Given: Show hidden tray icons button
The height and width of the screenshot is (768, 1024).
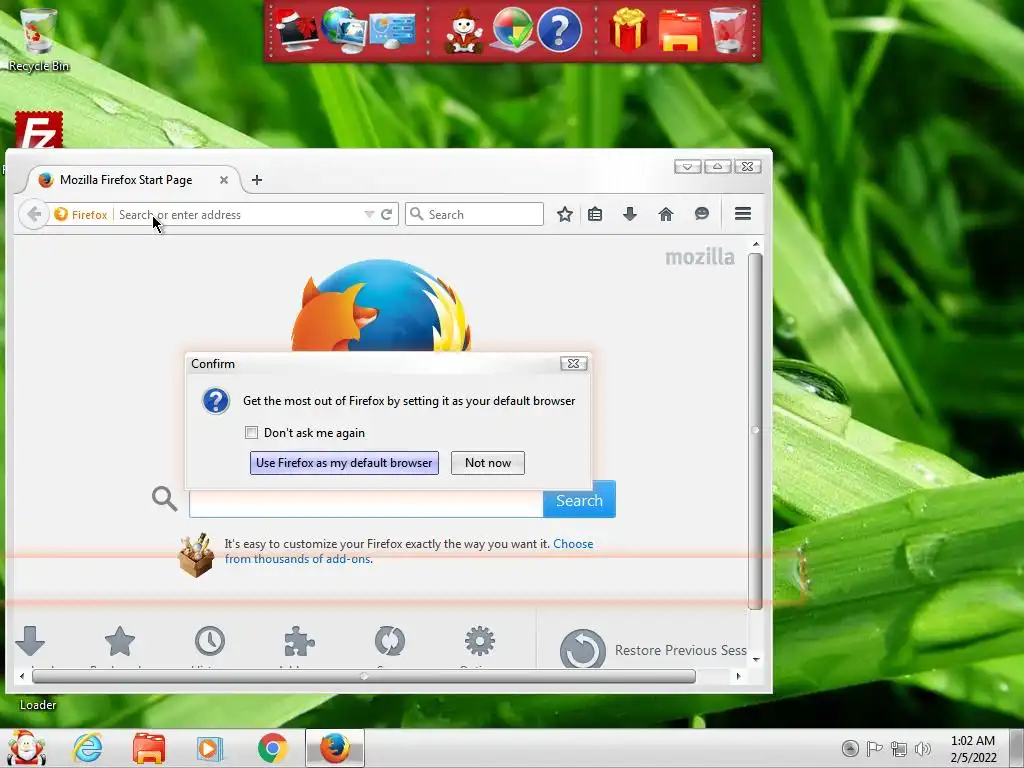Looking at the screenshot, I should [850, 748].
